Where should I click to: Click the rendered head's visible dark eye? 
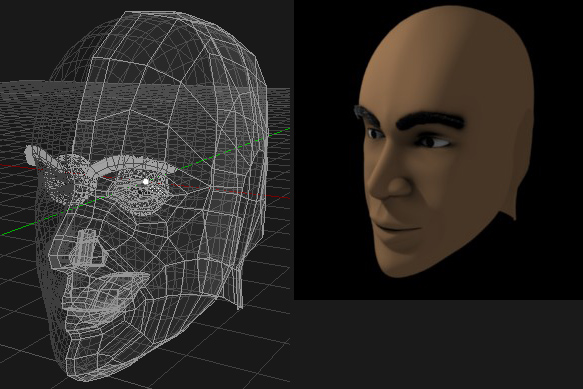pos(431,142)
